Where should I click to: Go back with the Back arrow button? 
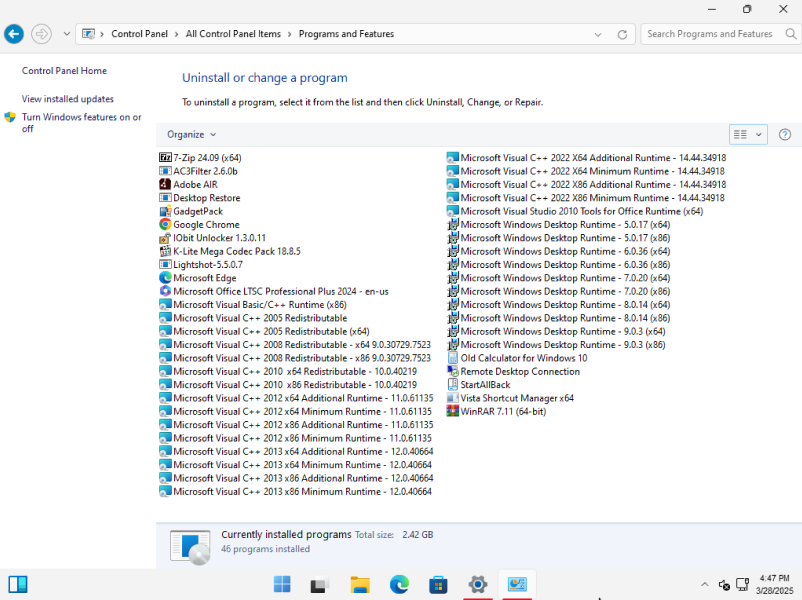pyautogui.click(x=14, y=34)
